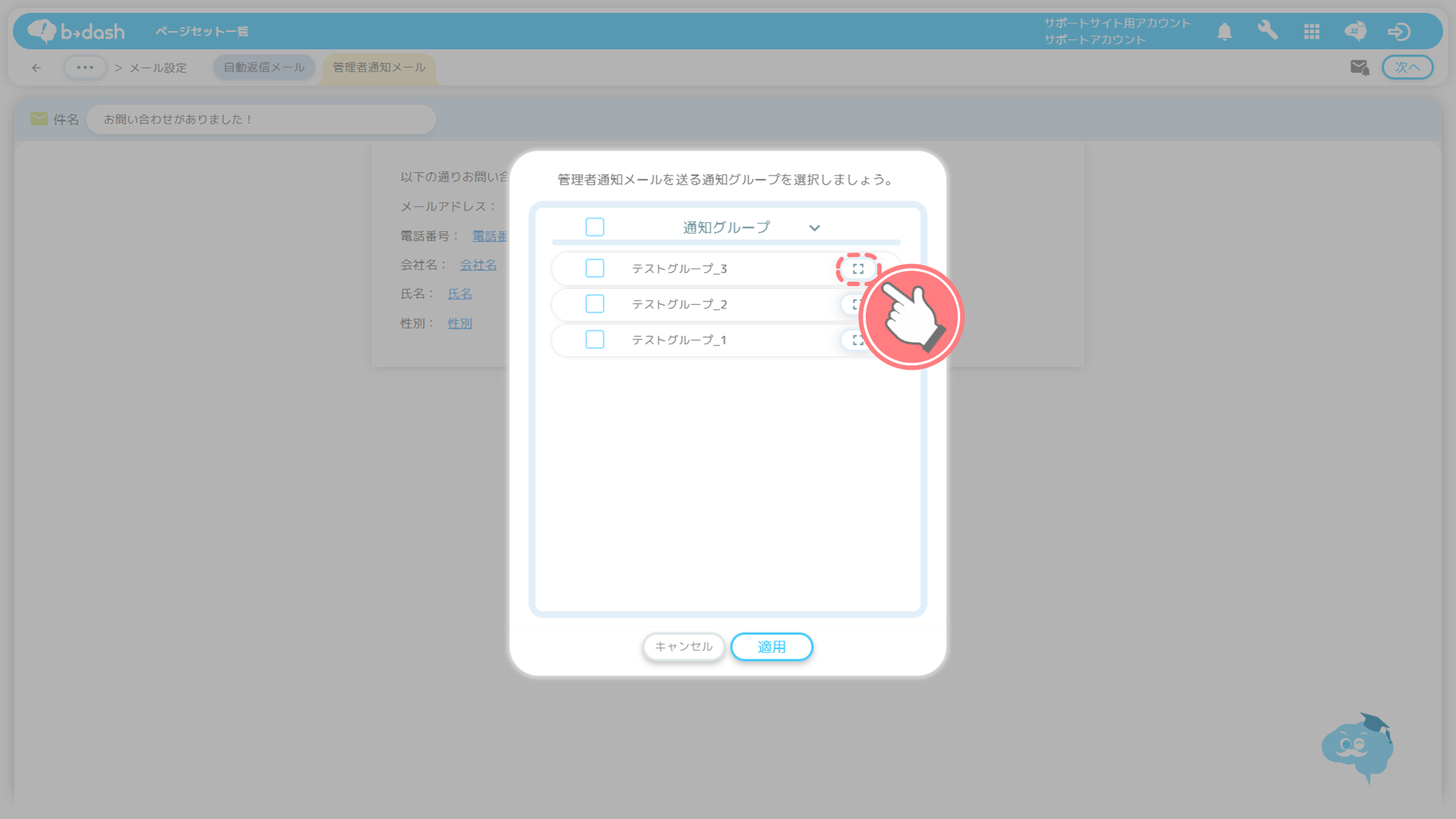
Task: Click the logout arrow icon
Action: [1398, 31]
